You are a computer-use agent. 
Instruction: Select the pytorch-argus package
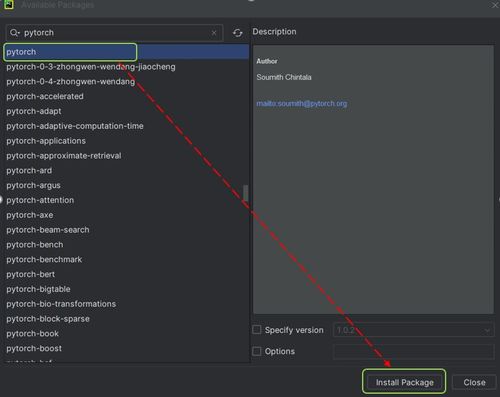pyautogui.click(x=126, y=185)
